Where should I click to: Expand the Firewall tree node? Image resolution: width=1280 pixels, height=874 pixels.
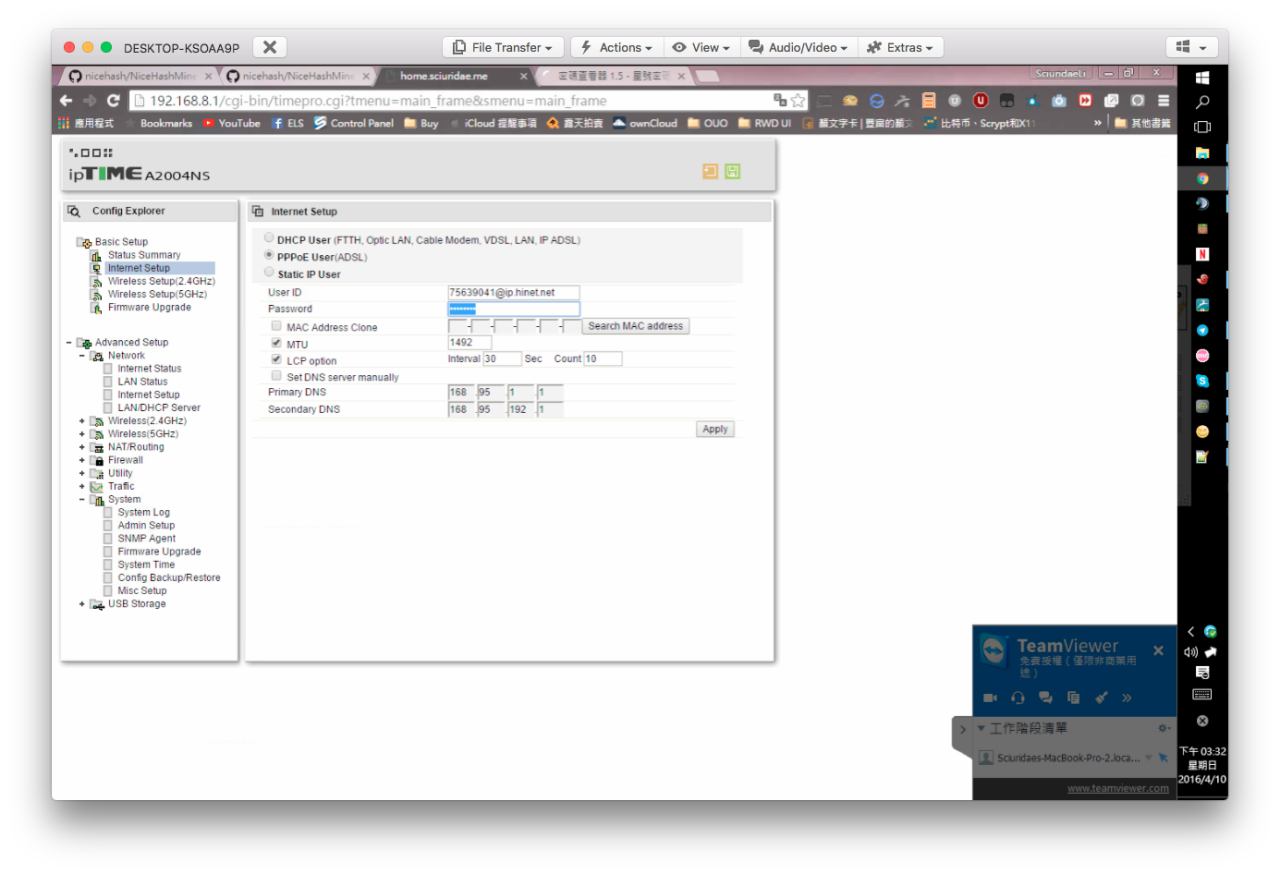pyautogui.click(x=82, y=460)
